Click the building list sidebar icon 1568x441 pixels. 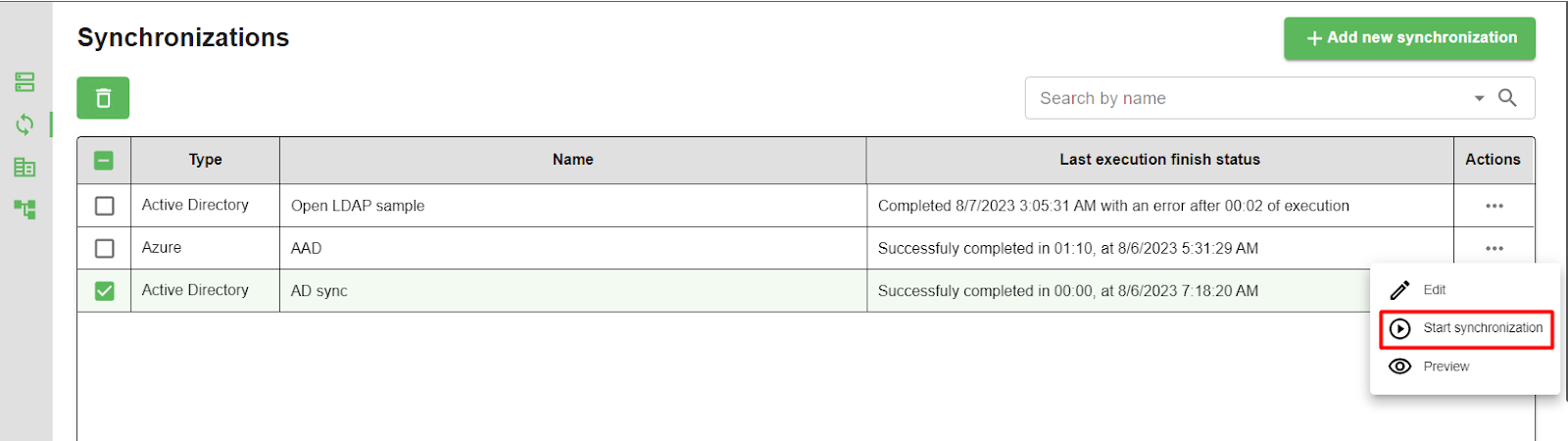click(x=25, y=168)
